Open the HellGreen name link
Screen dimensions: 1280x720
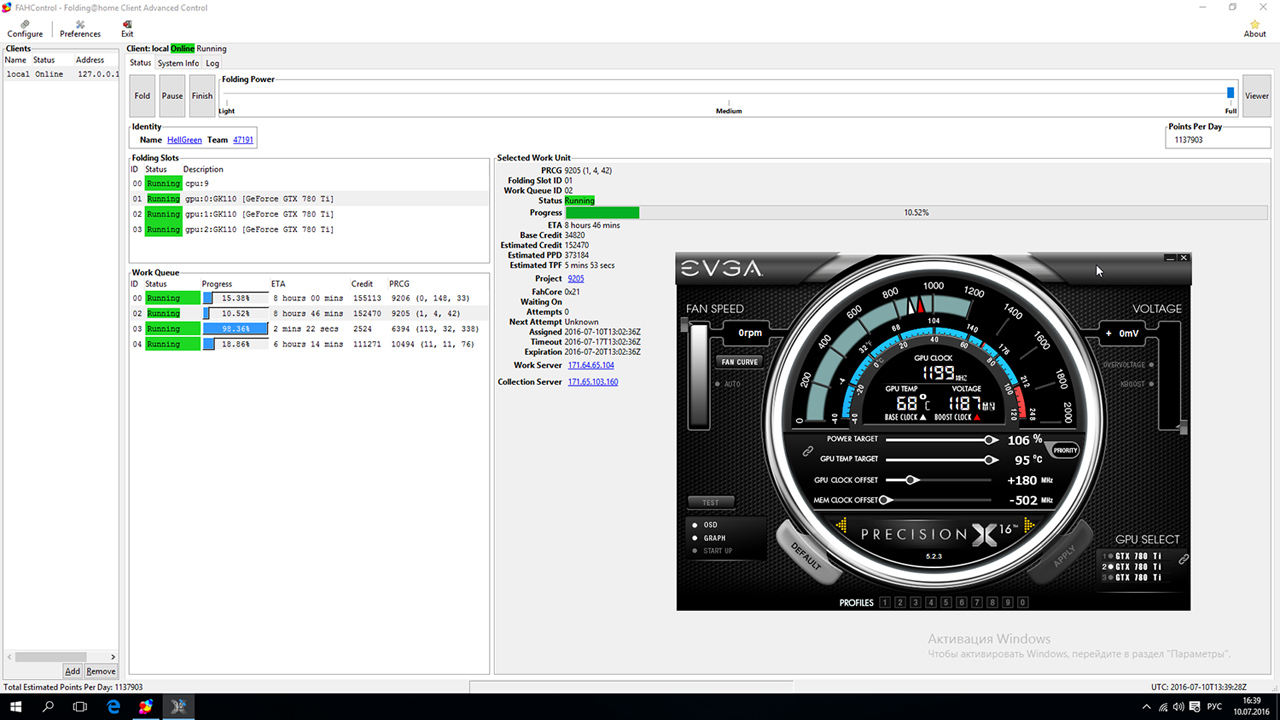(x=184, y=140)
